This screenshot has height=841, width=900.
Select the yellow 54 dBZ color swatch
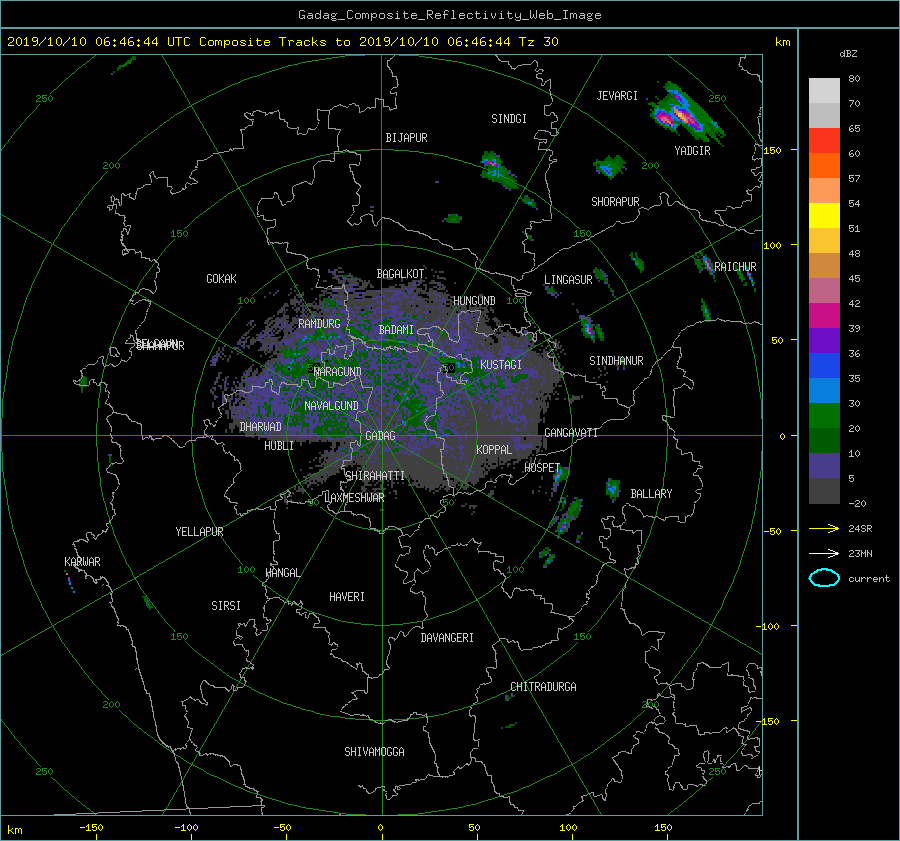pyautogui.click(x=824, y=216)
